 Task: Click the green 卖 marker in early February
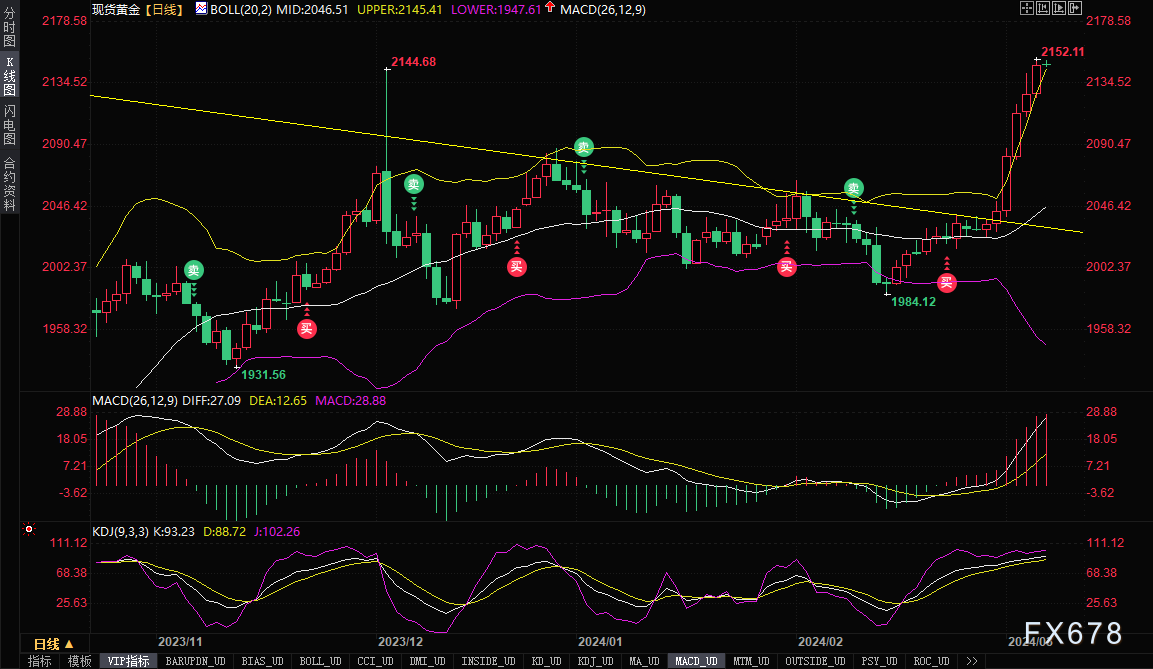[x=854, y=187]
